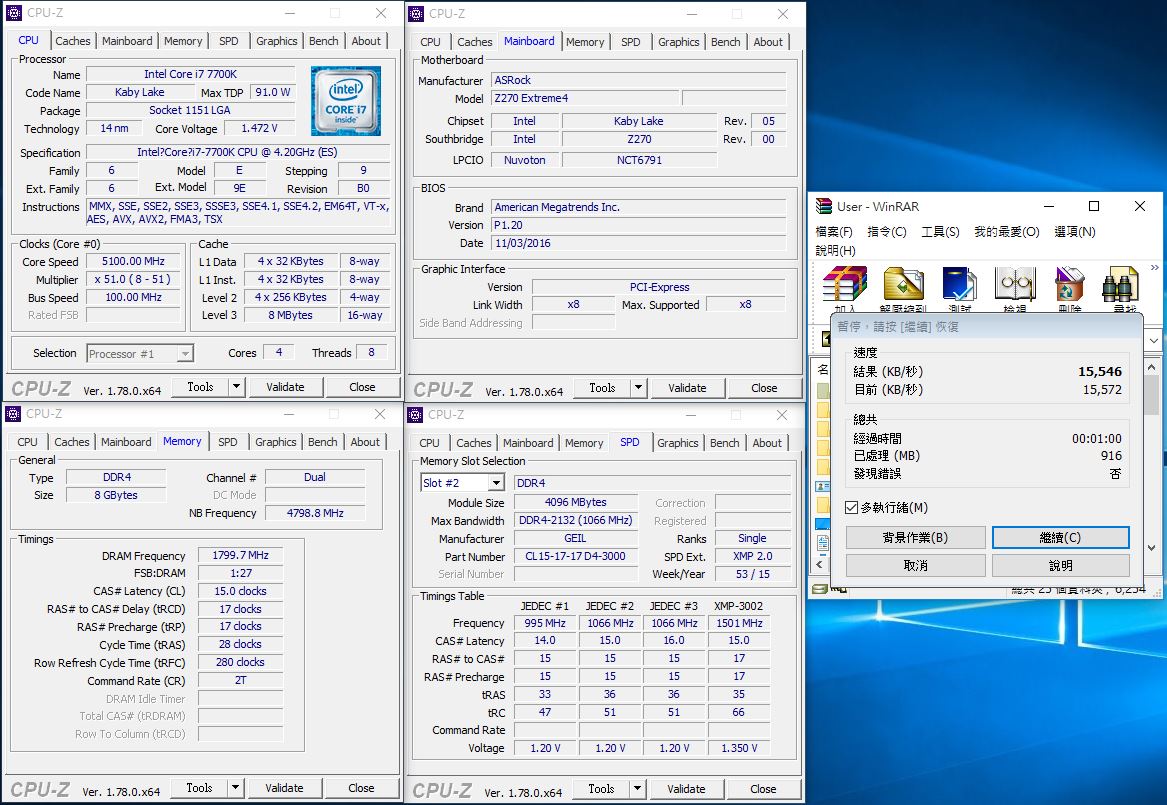Click 背景作業(B) Background button
1167x805 pixels.
tap(915, 537)
